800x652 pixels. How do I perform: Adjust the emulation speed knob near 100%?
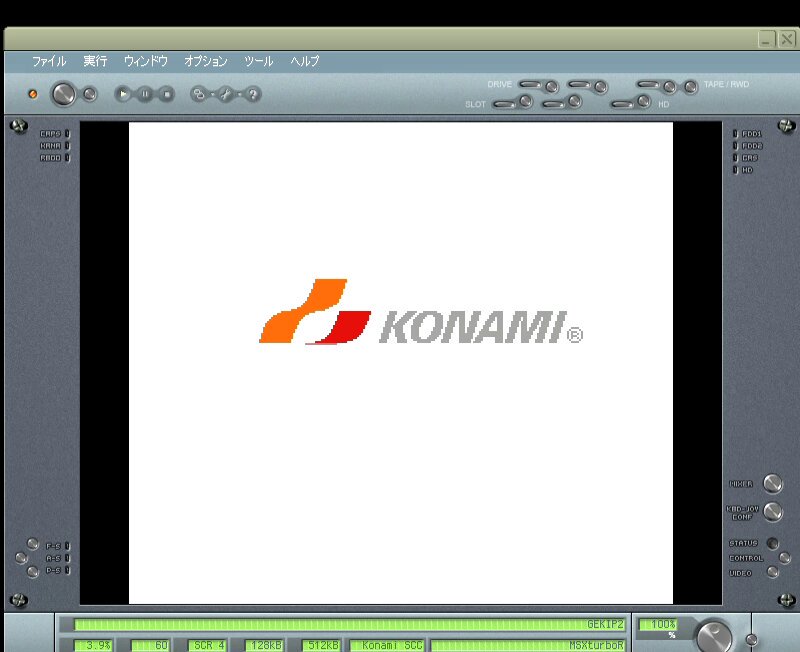pos(714,636)
